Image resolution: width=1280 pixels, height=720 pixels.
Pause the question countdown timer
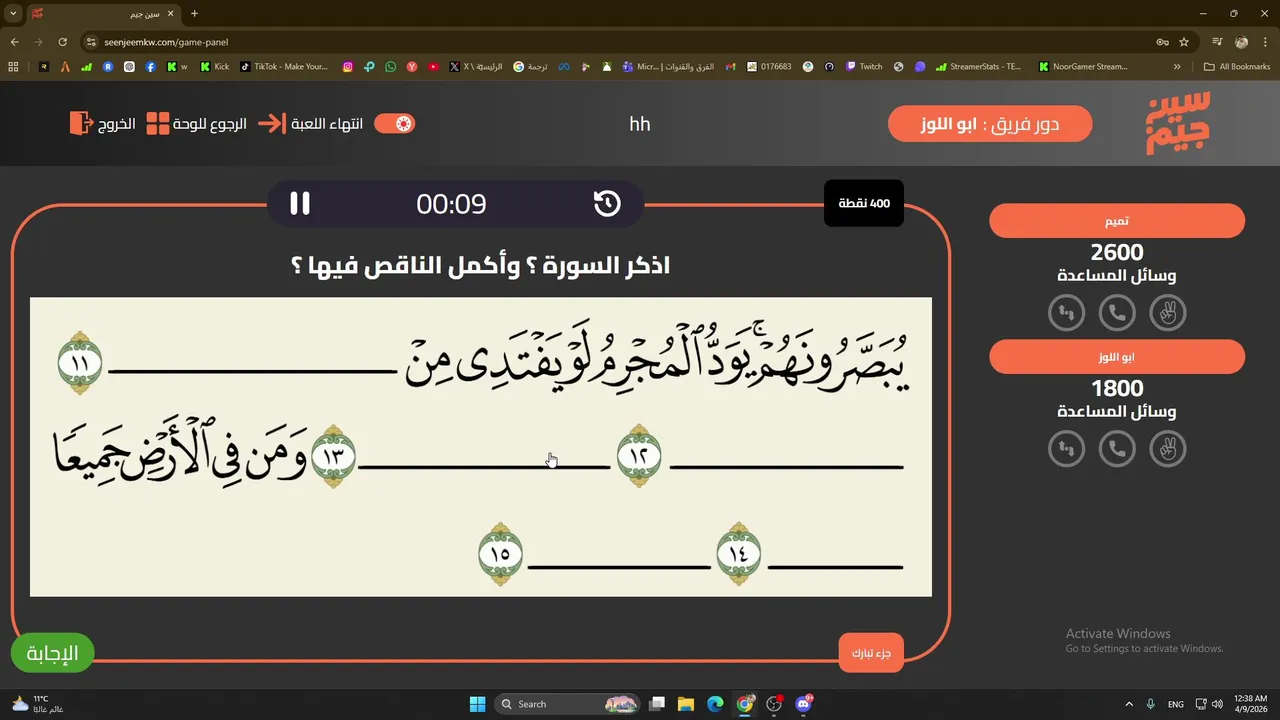pos(300,204)
